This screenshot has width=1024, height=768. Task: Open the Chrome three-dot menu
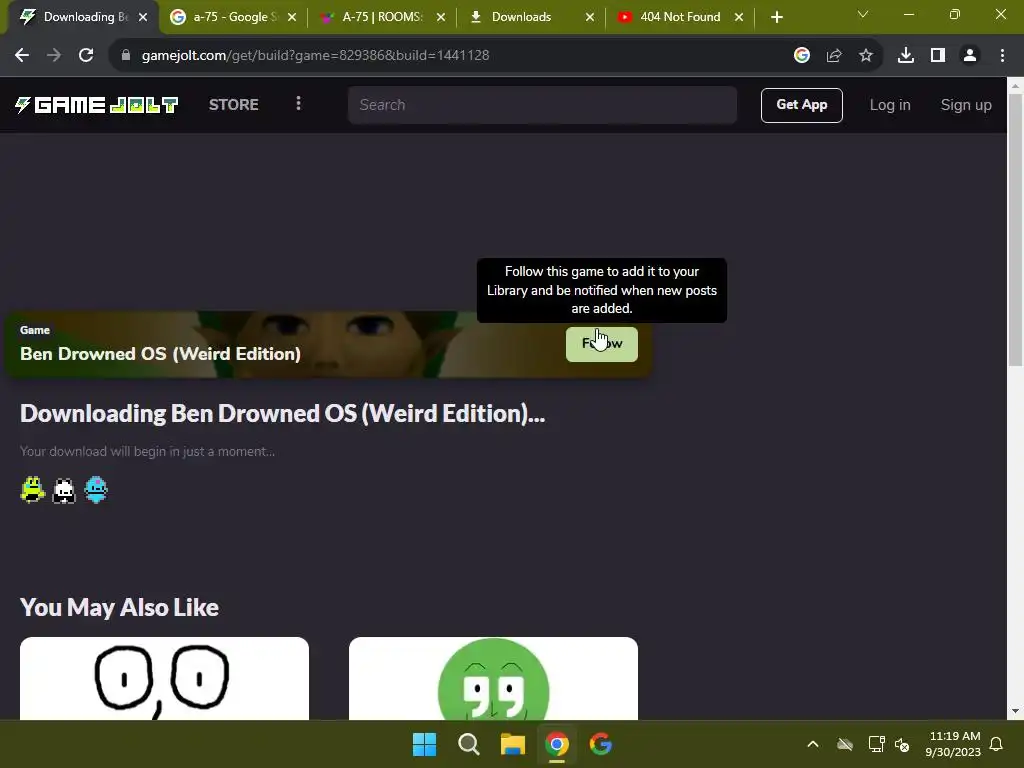click(1002, 56)
